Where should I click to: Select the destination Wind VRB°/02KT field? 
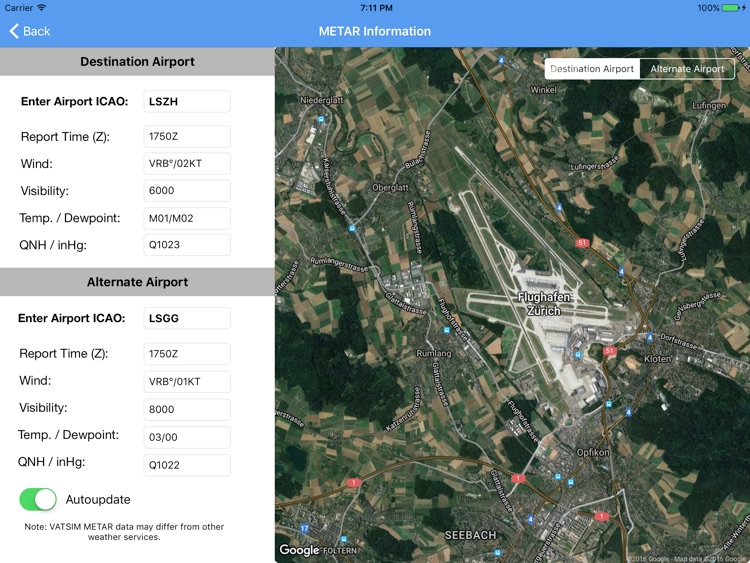(187, 164)
